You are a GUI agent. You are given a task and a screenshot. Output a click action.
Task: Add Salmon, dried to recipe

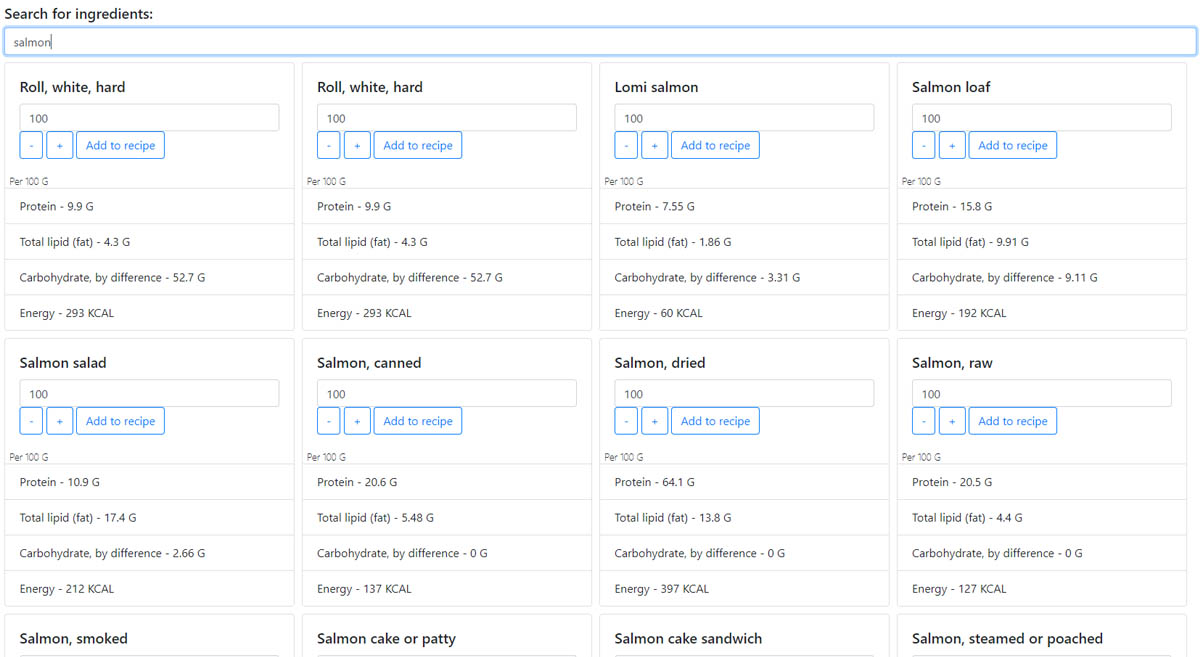tap(715, 420)
